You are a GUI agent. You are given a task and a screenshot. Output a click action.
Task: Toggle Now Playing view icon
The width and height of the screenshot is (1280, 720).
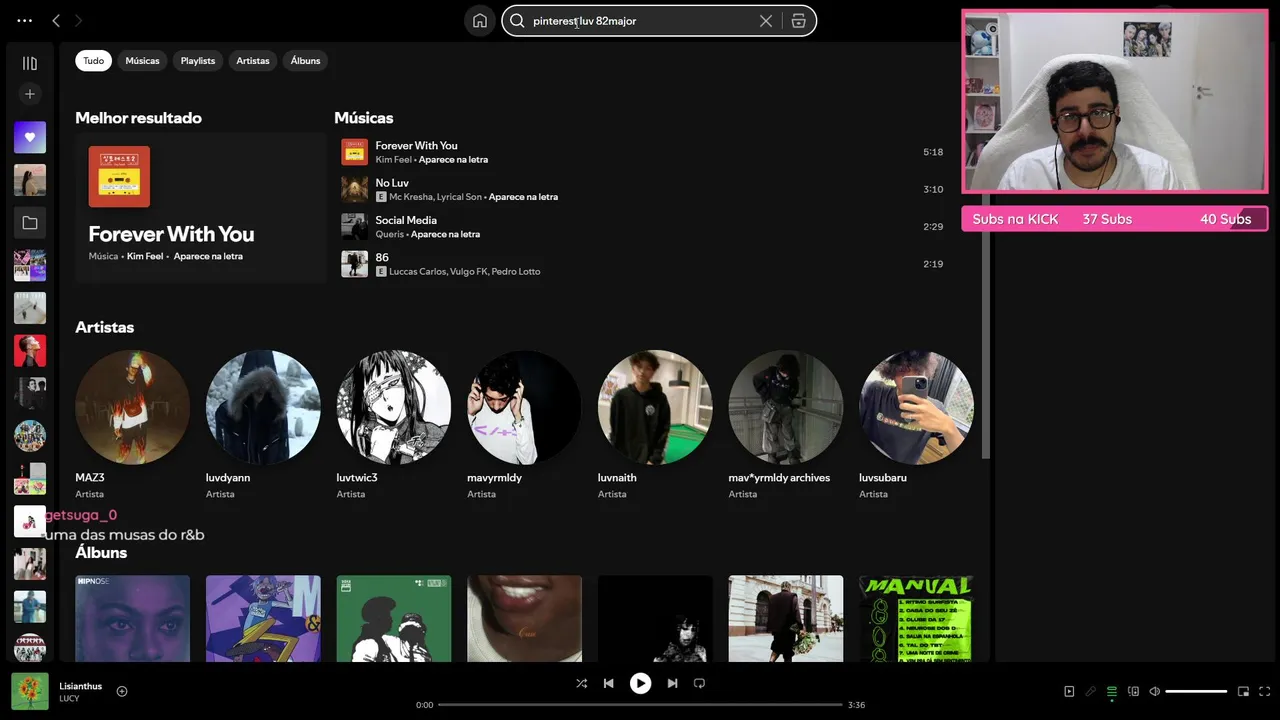tap(1069, 691)
